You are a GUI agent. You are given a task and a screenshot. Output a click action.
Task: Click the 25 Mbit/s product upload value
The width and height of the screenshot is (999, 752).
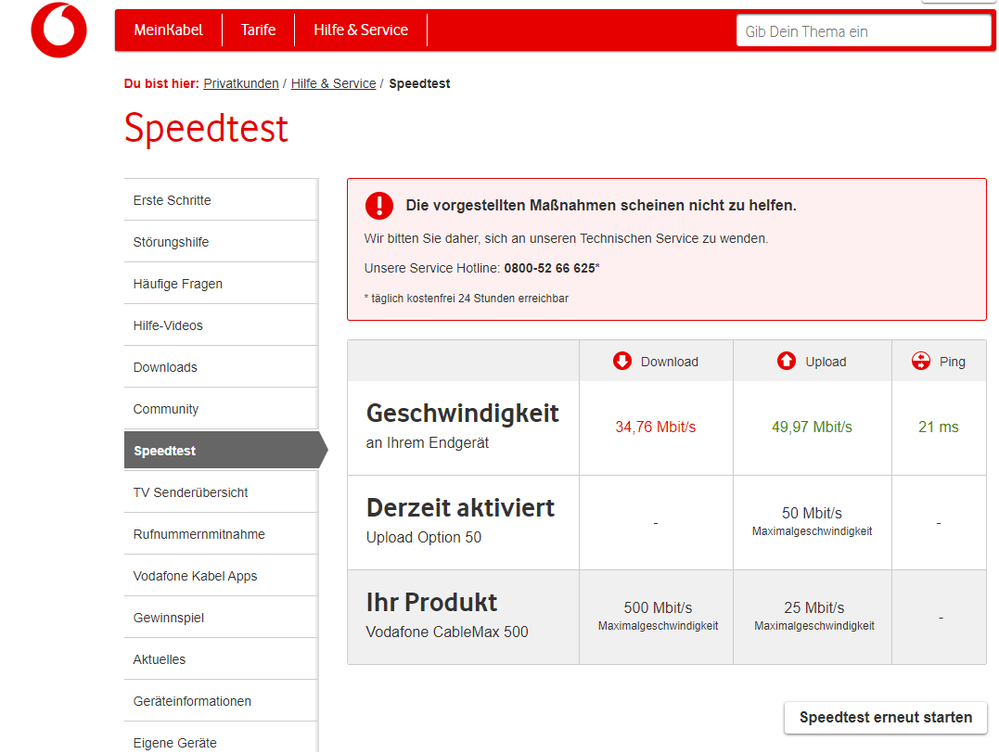814,608
